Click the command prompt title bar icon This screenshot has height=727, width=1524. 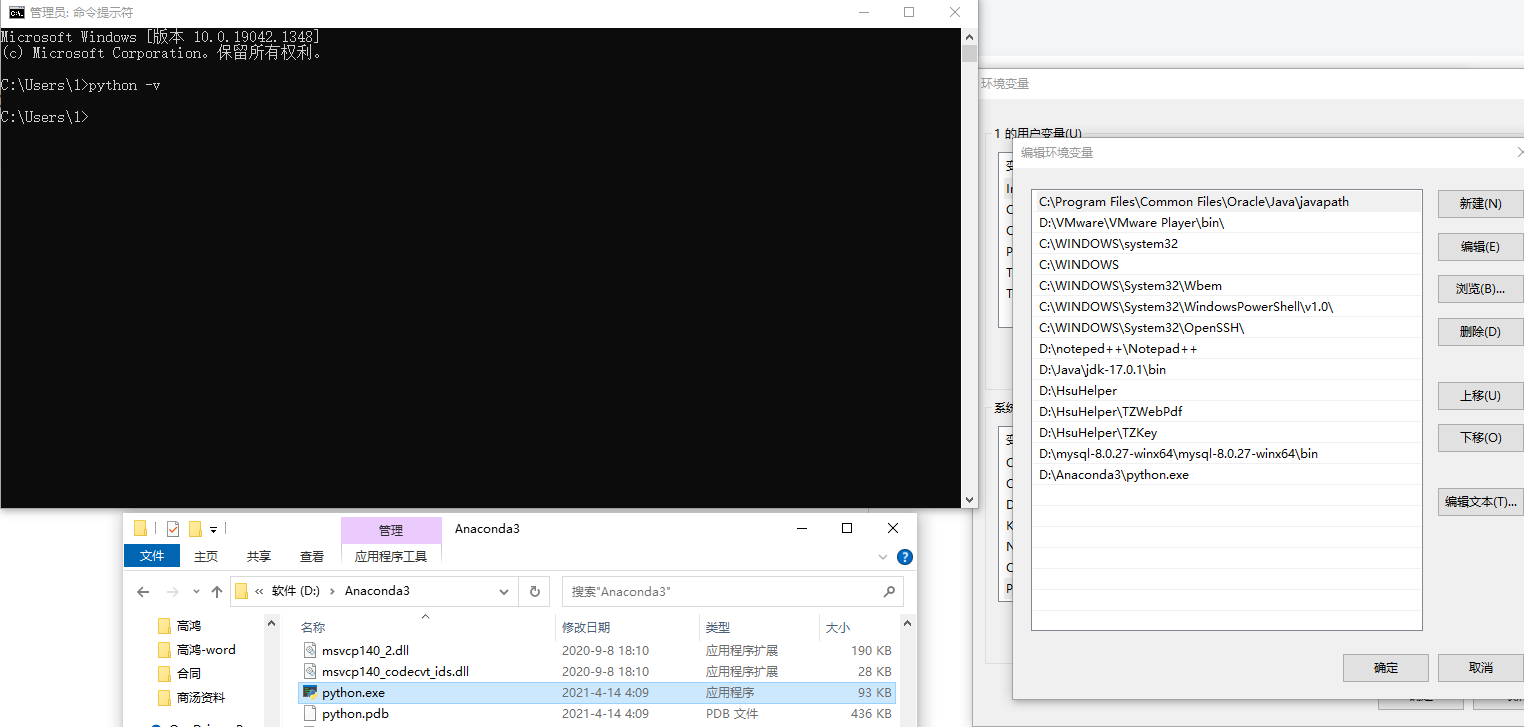click(17, 12)
